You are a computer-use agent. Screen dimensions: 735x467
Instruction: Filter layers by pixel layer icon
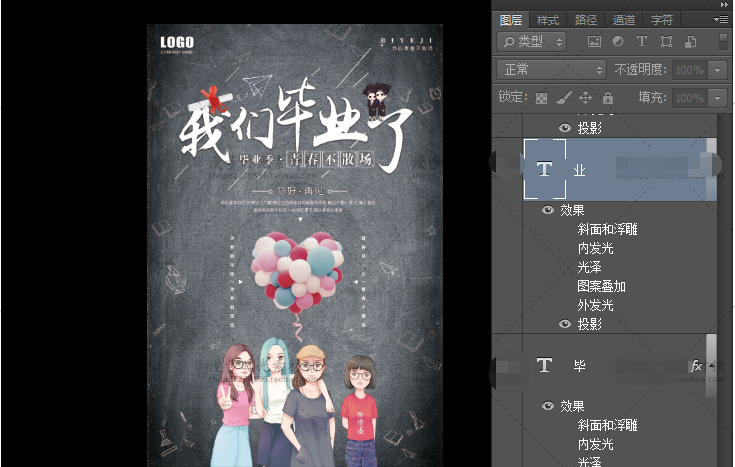[x=594, y=42]
